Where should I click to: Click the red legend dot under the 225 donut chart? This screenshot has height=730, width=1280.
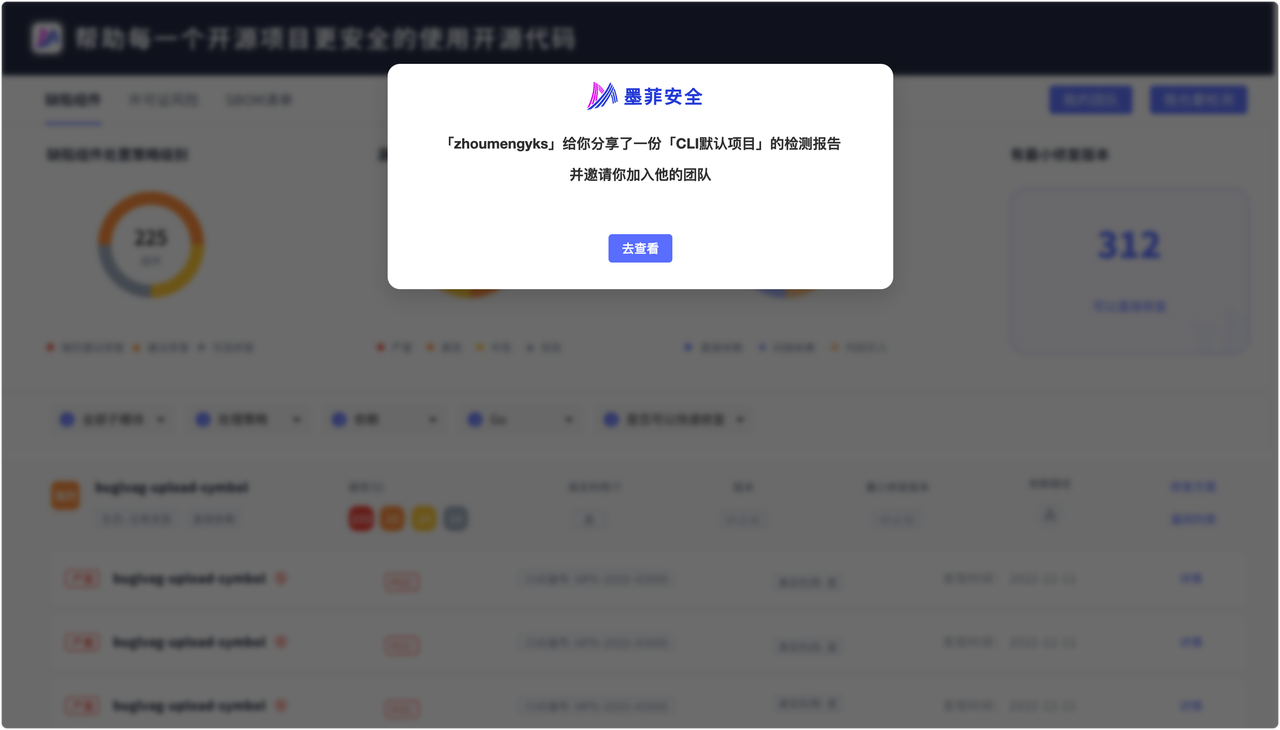(x=50, y=348)
